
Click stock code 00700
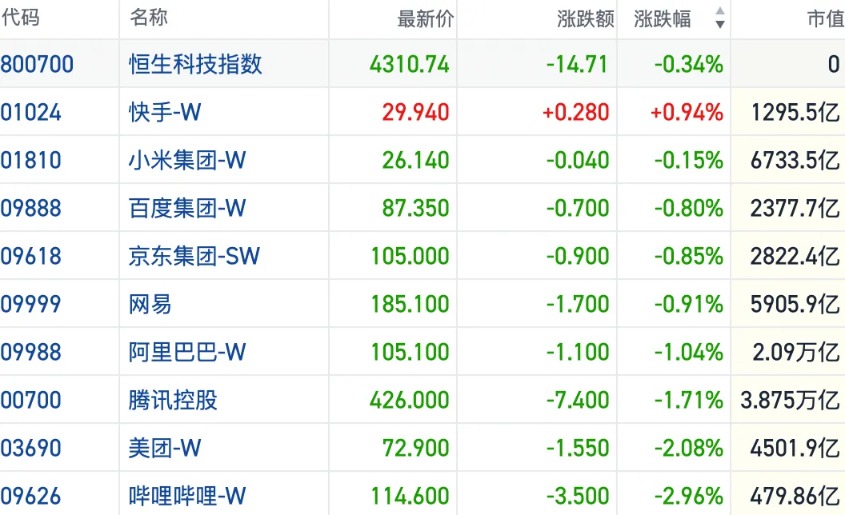[x=31, y=400]
